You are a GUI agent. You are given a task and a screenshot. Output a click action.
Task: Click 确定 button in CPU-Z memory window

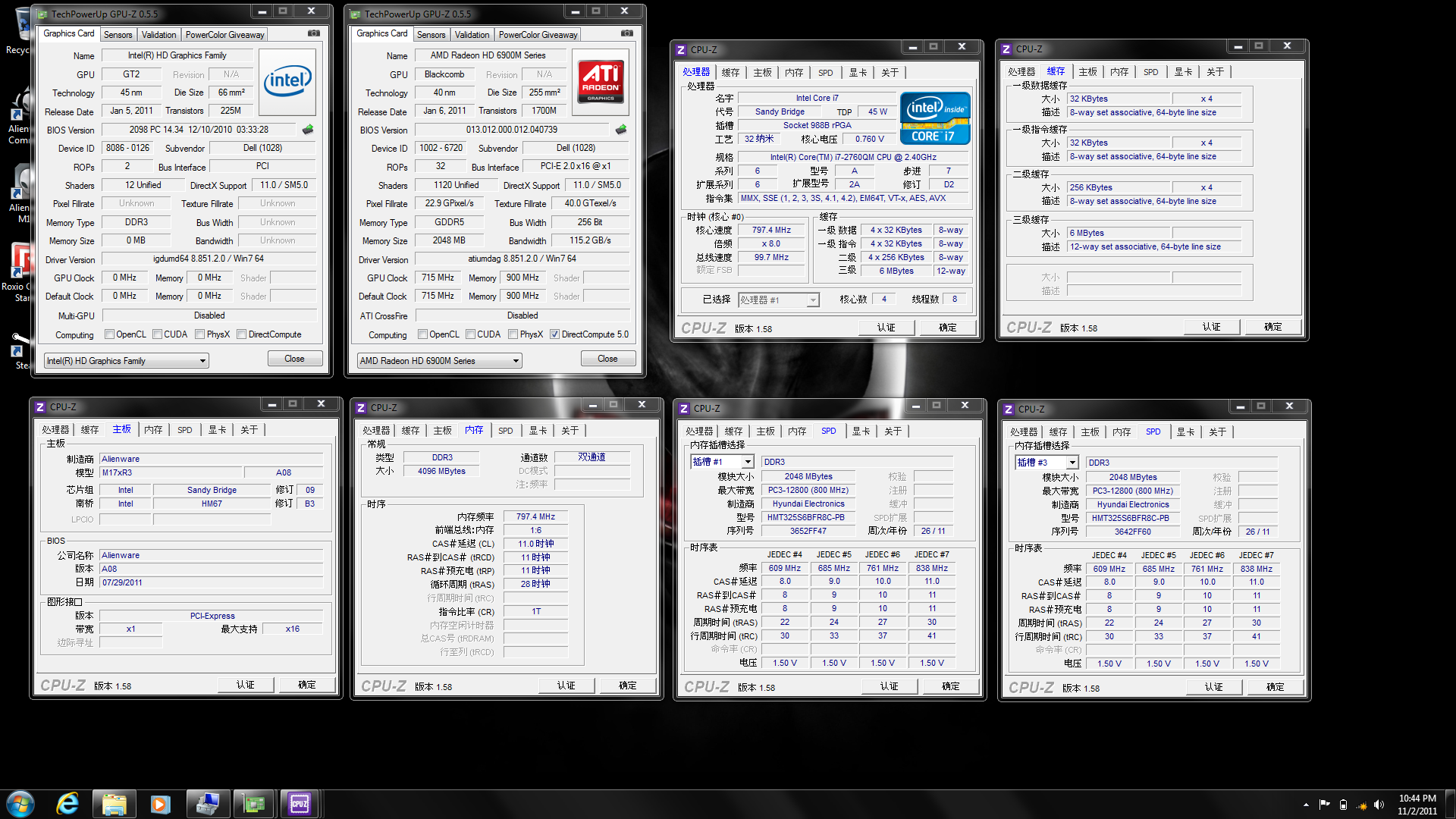click(x=628, y=686)
